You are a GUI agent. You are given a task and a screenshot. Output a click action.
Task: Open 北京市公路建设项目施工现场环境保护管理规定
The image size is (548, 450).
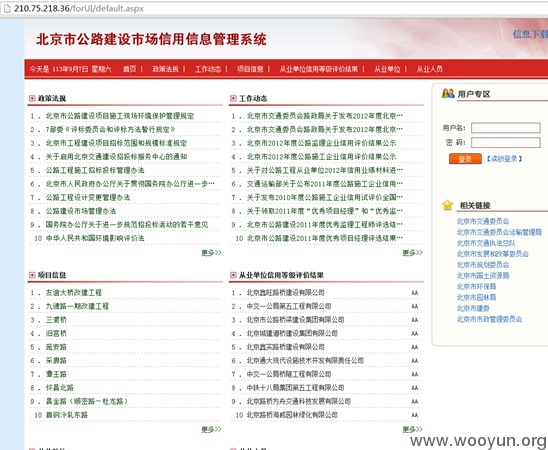click(x=120, y=116)
